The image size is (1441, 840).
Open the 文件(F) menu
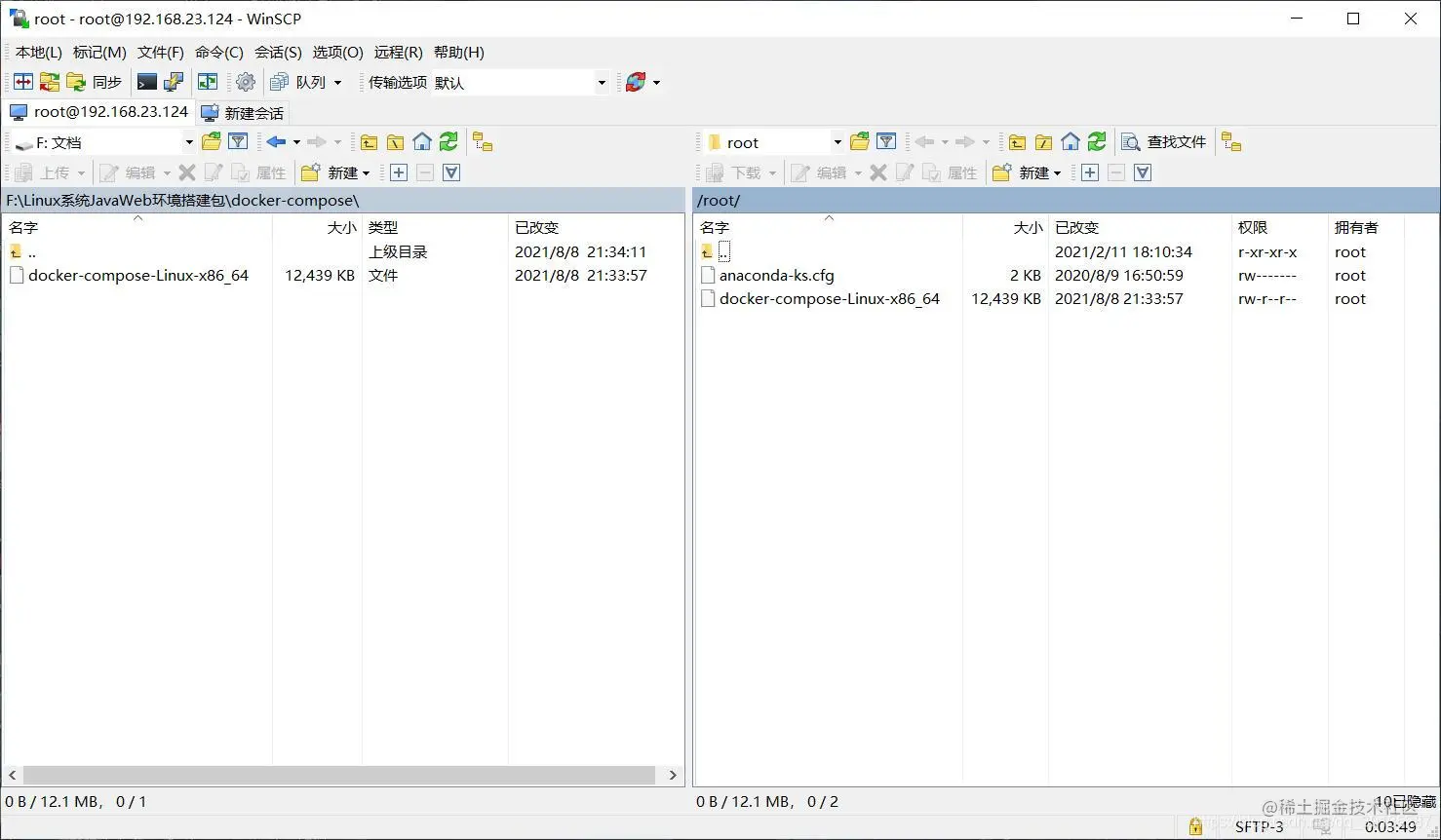click(x=161, y=52)
